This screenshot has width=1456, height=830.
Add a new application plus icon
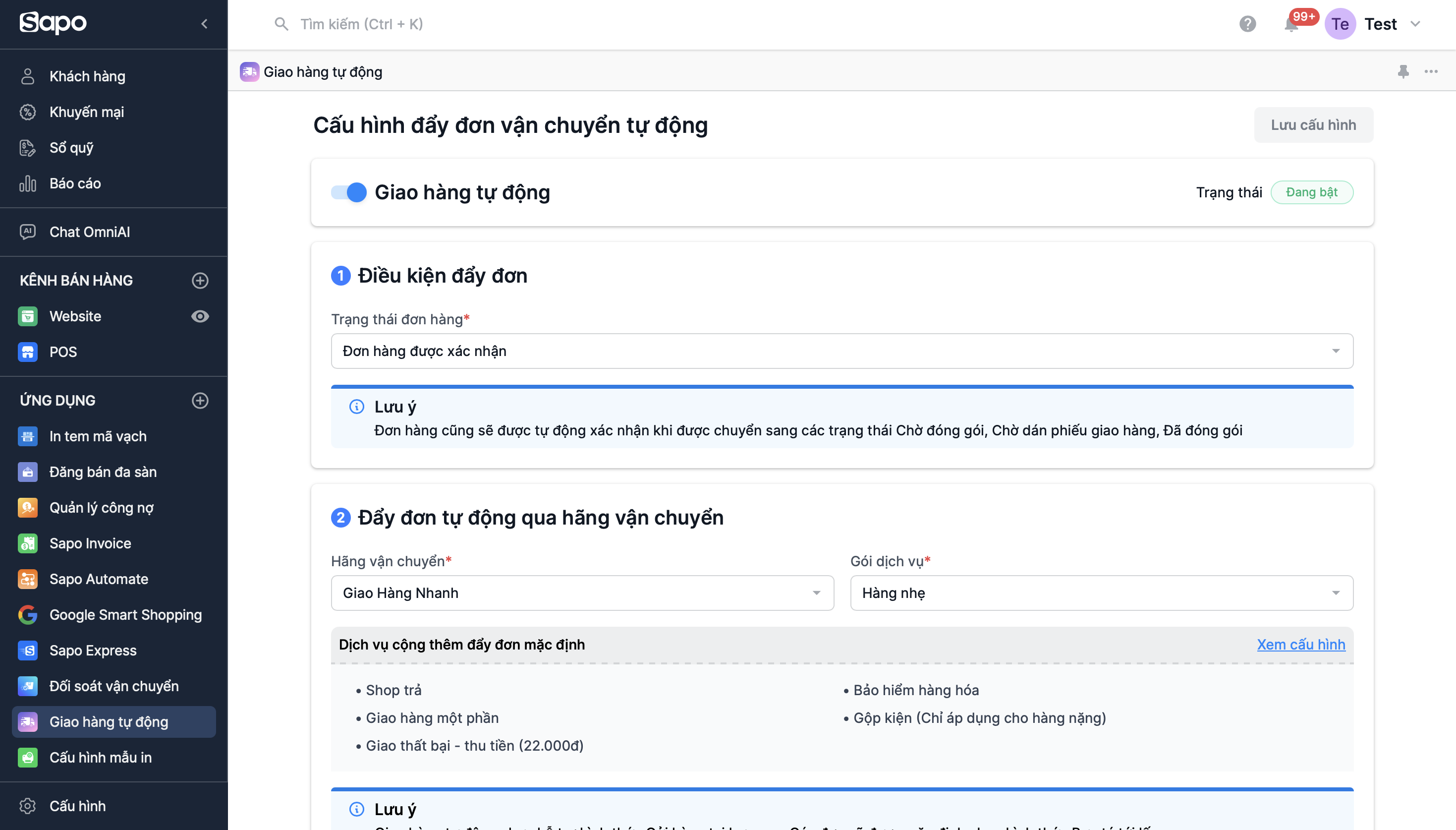[200, 401]
